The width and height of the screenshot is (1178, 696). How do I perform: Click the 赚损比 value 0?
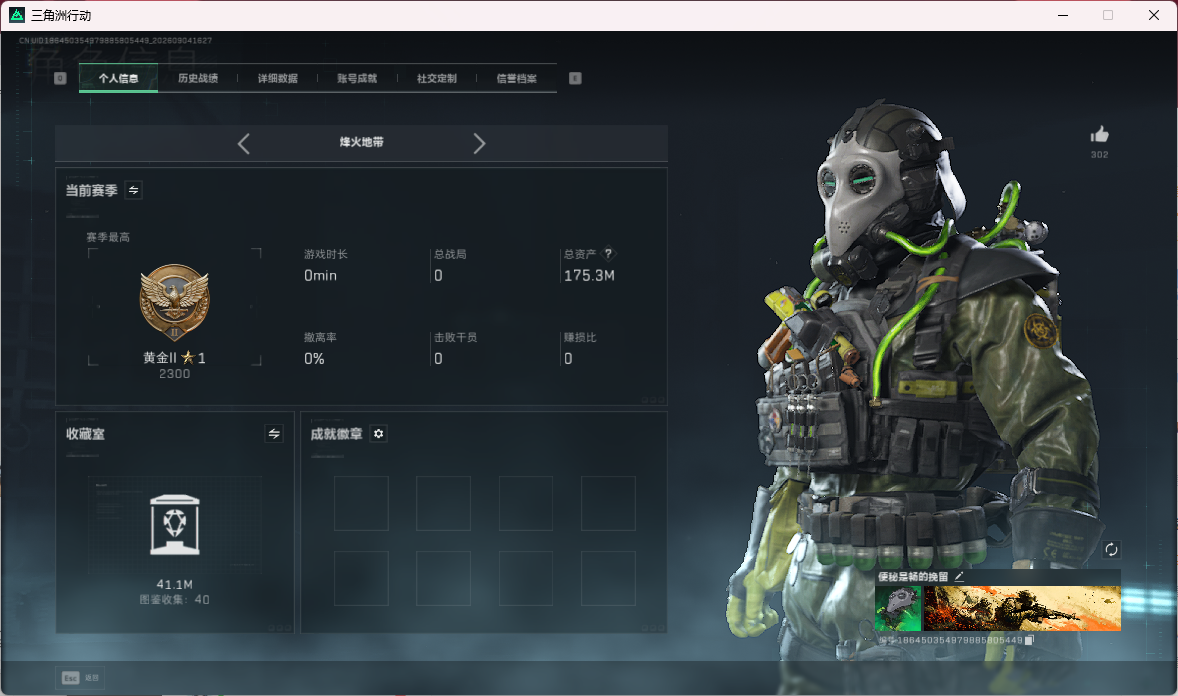(x=568, y=359)
